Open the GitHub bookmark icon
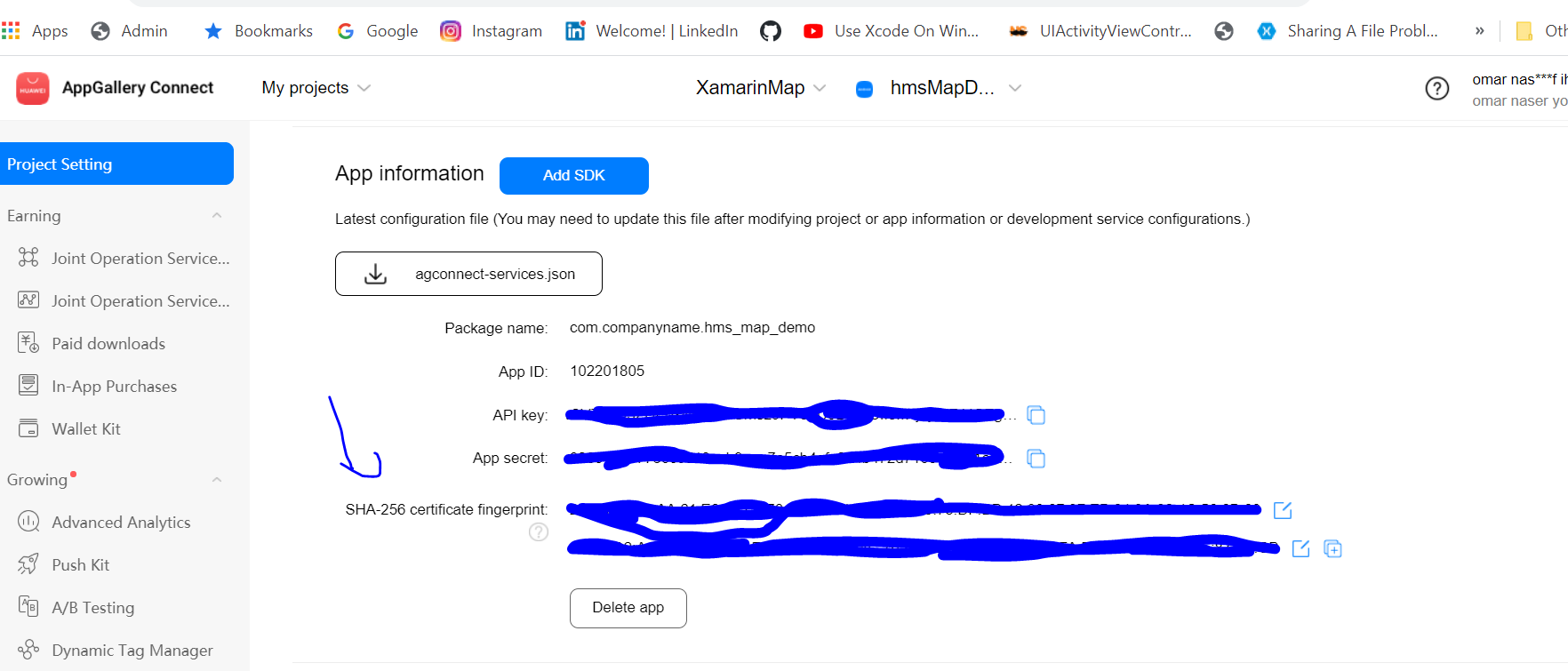This screenshot has width=1568, height=671. pyautogui.click(x=771, y=31)
